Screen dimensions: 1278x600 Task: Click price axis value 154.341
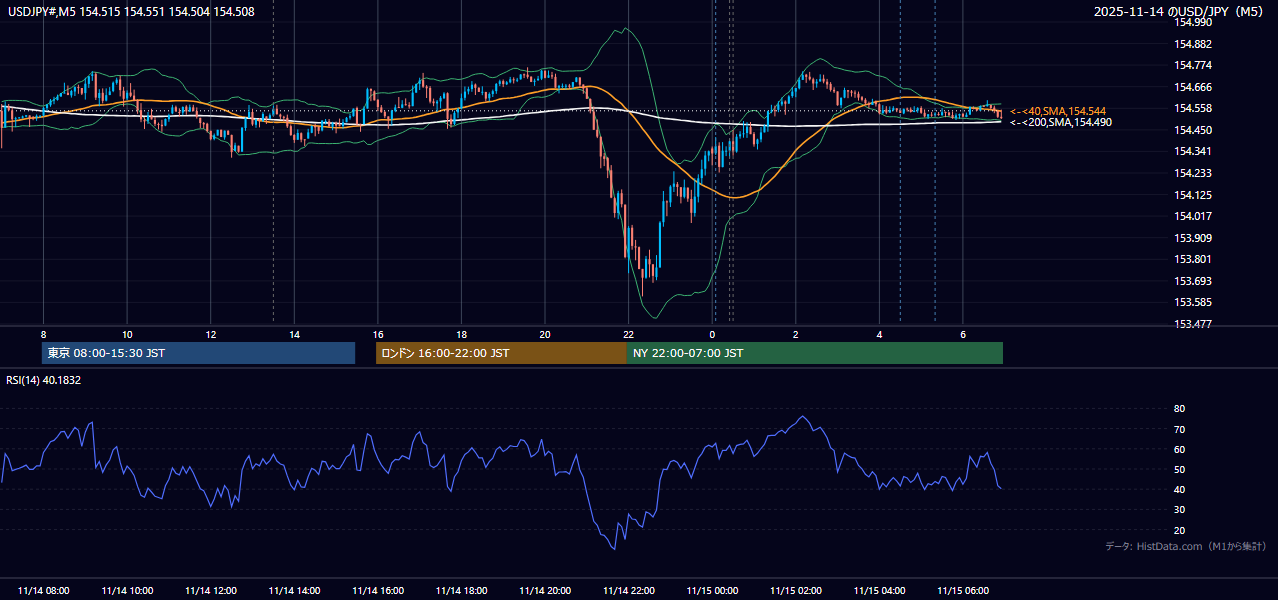(x=1193, y=151)
